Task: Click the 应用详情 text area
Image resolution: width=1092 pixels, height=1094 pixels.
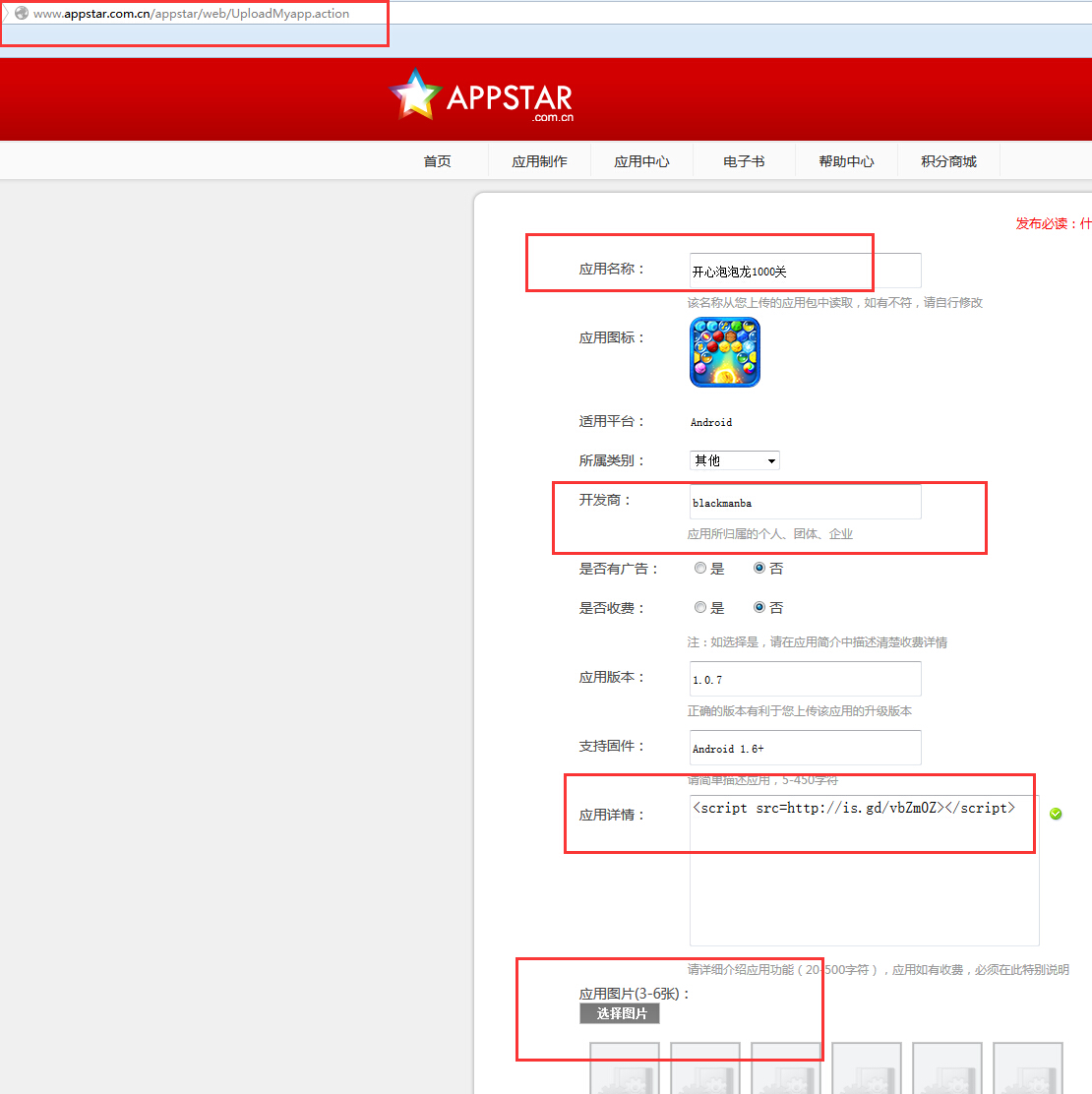Action: (x=865, y=870)
